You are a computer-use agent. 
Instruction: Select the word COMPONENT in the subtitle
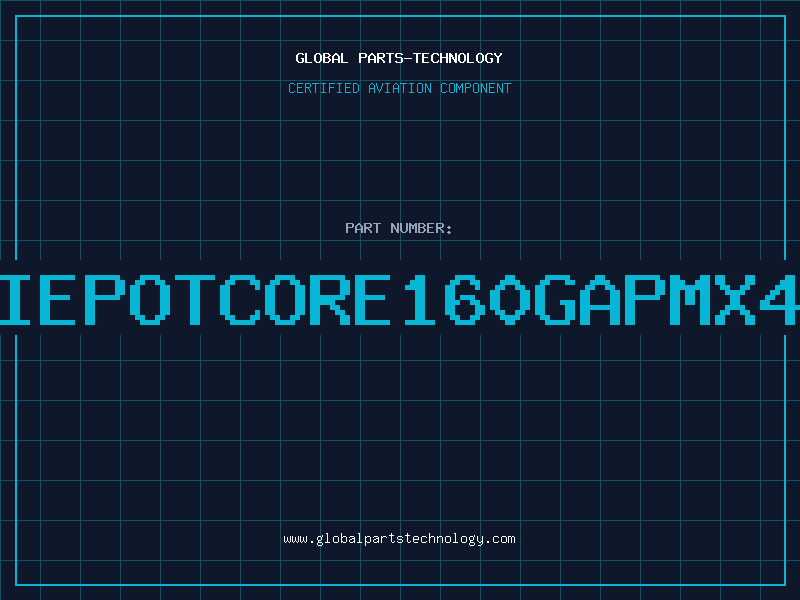476,88
